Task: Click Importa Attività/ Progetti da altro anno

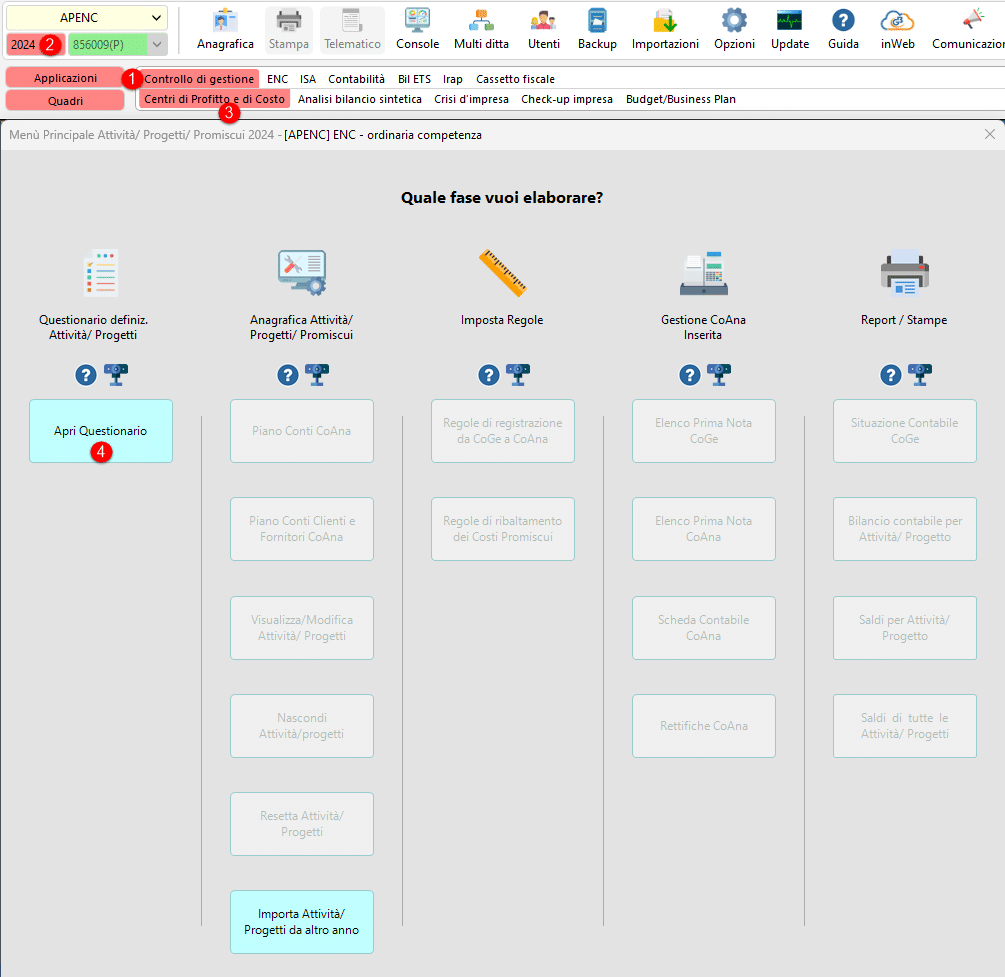Action: pos(302,922)
